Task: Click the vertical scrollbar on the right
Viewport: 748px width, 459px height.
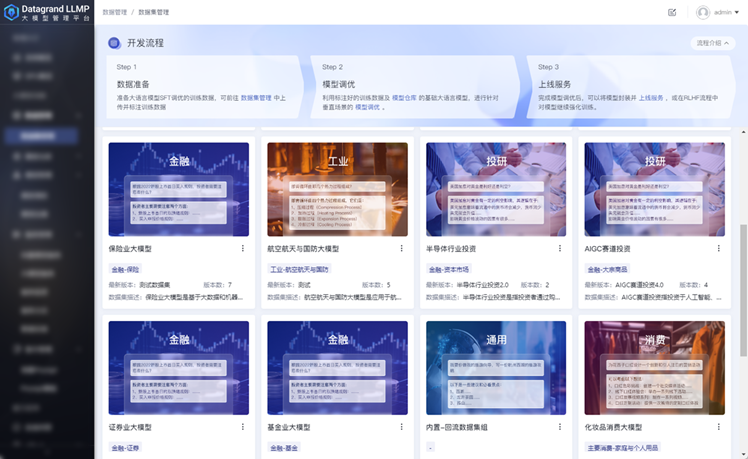Action: [x=741, y=260]
